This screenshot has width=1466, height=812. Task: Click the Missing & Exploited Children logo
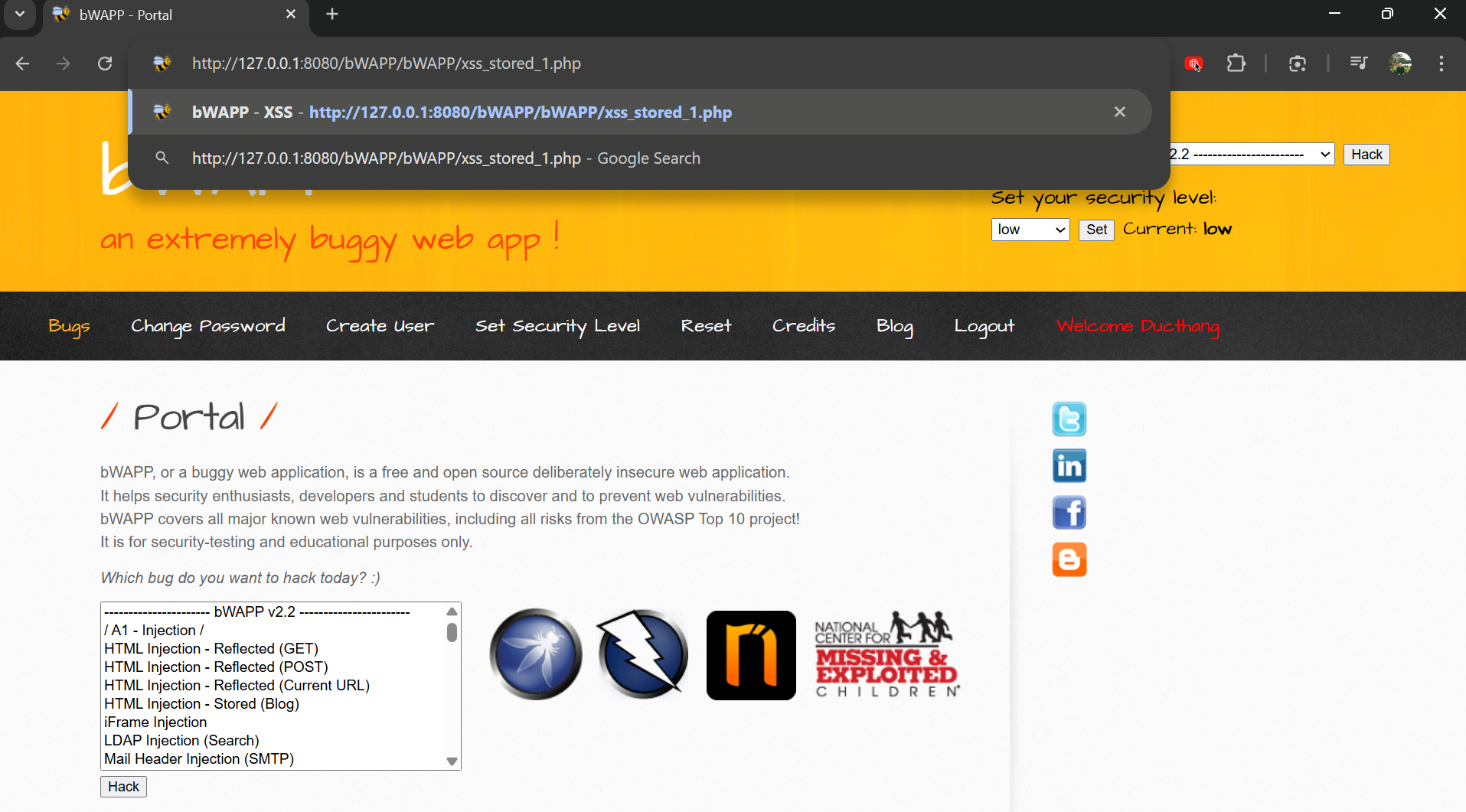pos(886,655)
